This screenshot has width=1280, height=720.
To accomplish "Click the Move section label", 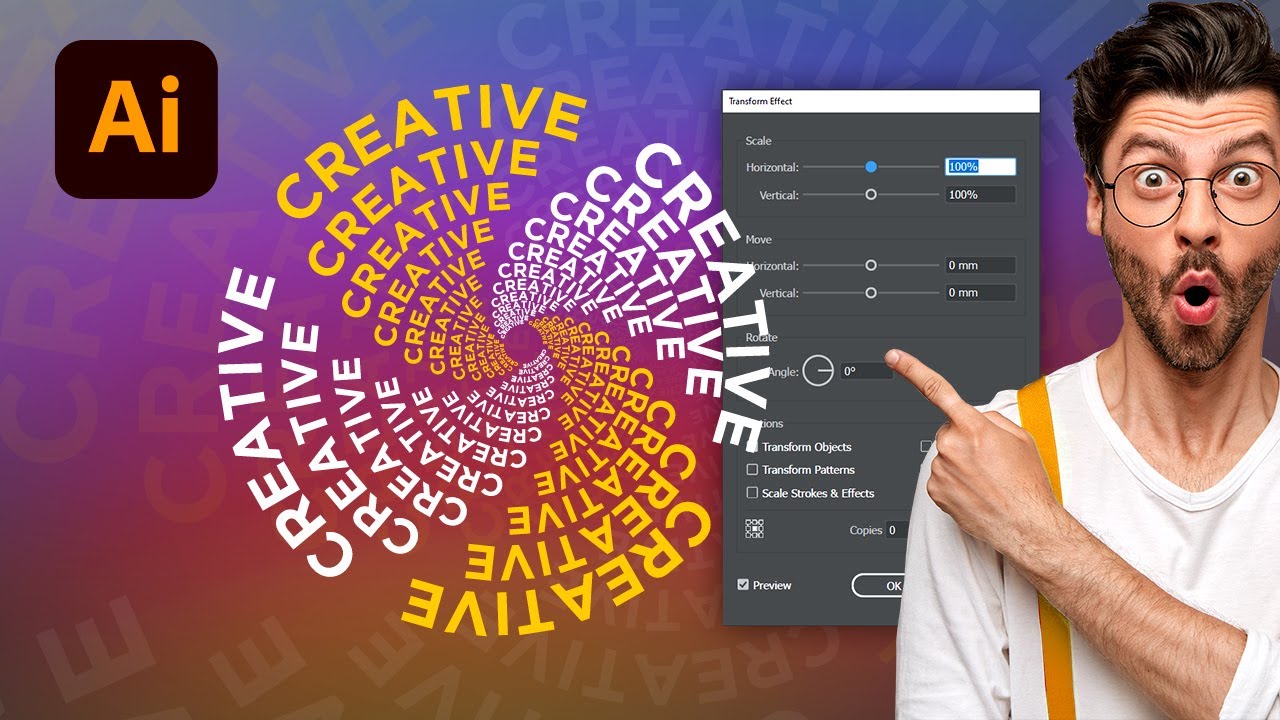I will click(758, 240).
